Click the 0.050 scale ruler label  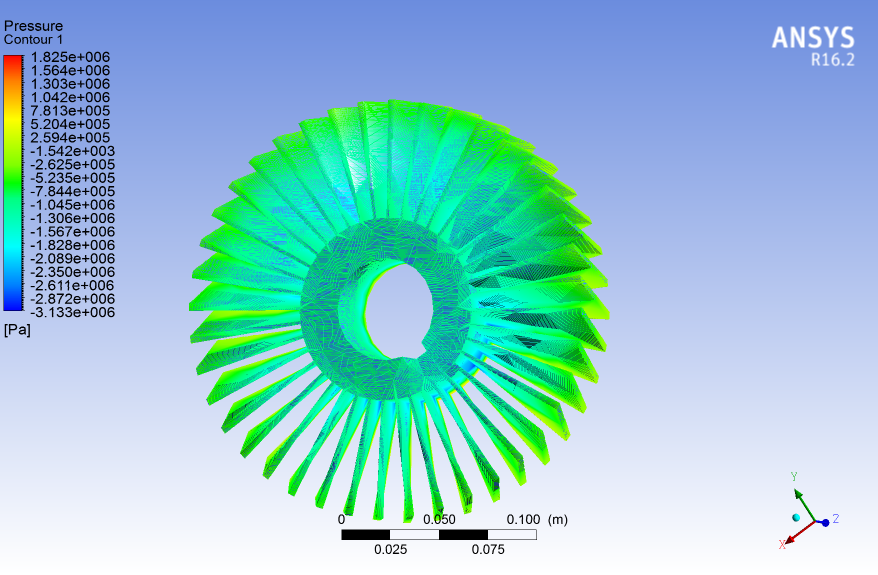439,520
